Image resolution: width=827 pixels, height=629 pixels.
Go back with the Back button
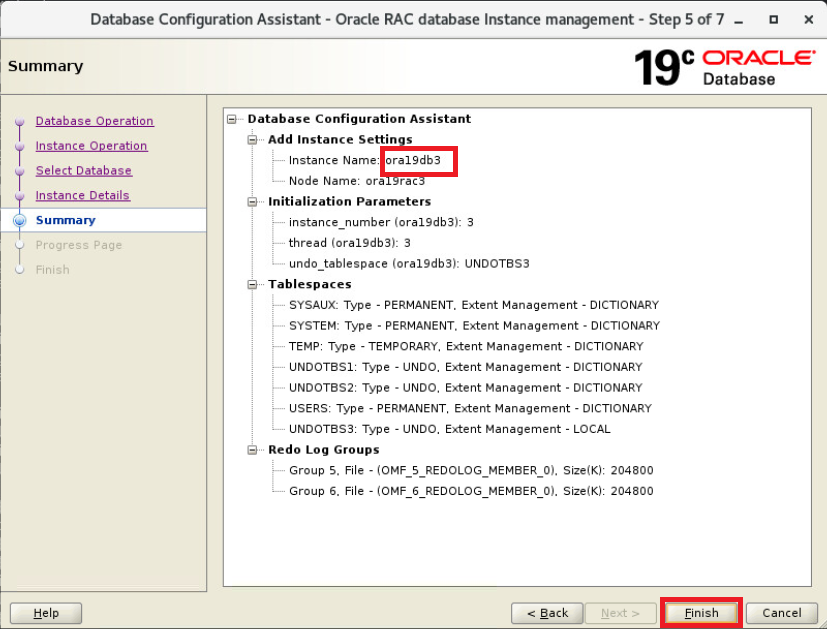(547, 613)
